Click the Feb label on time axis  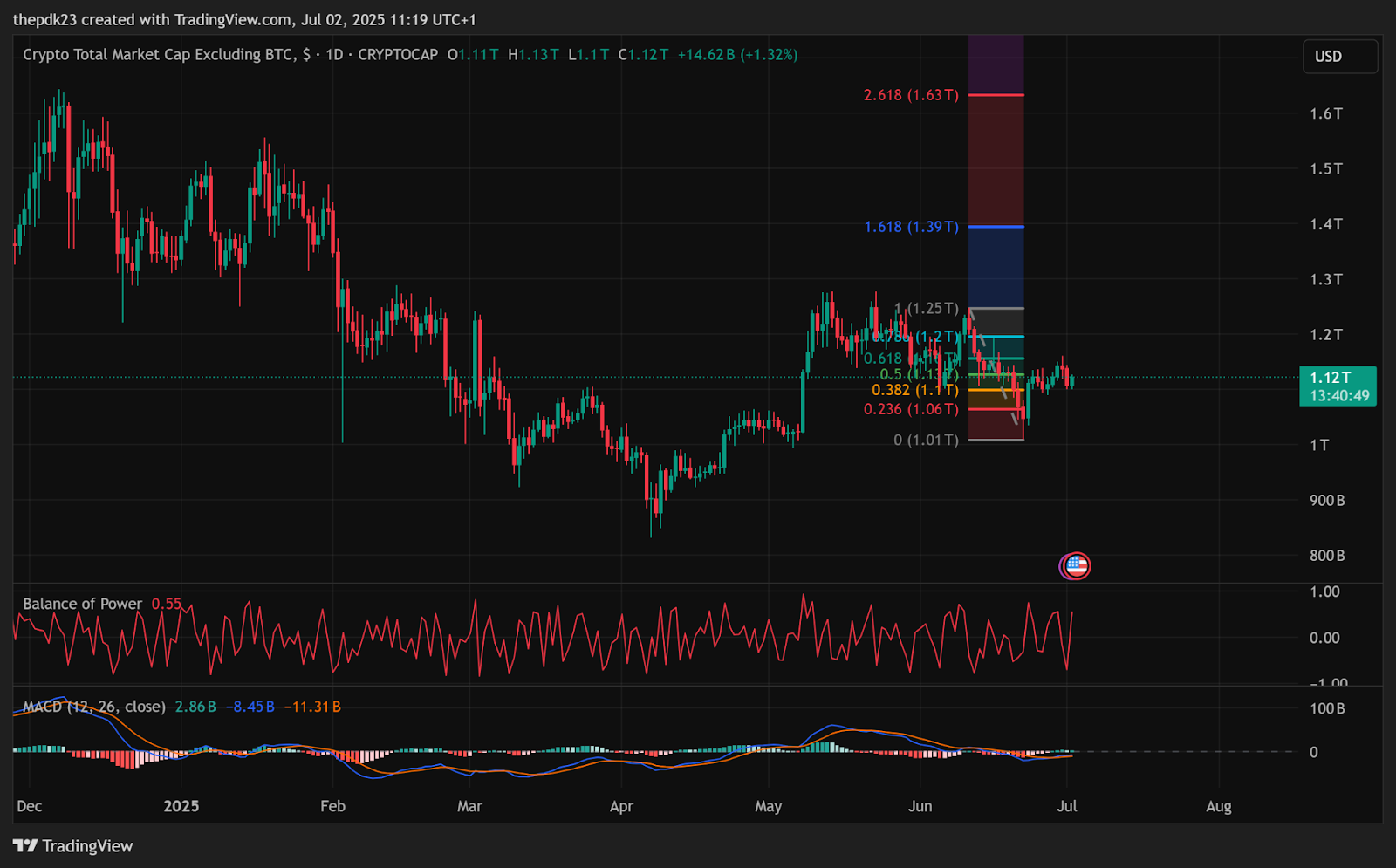332,806
